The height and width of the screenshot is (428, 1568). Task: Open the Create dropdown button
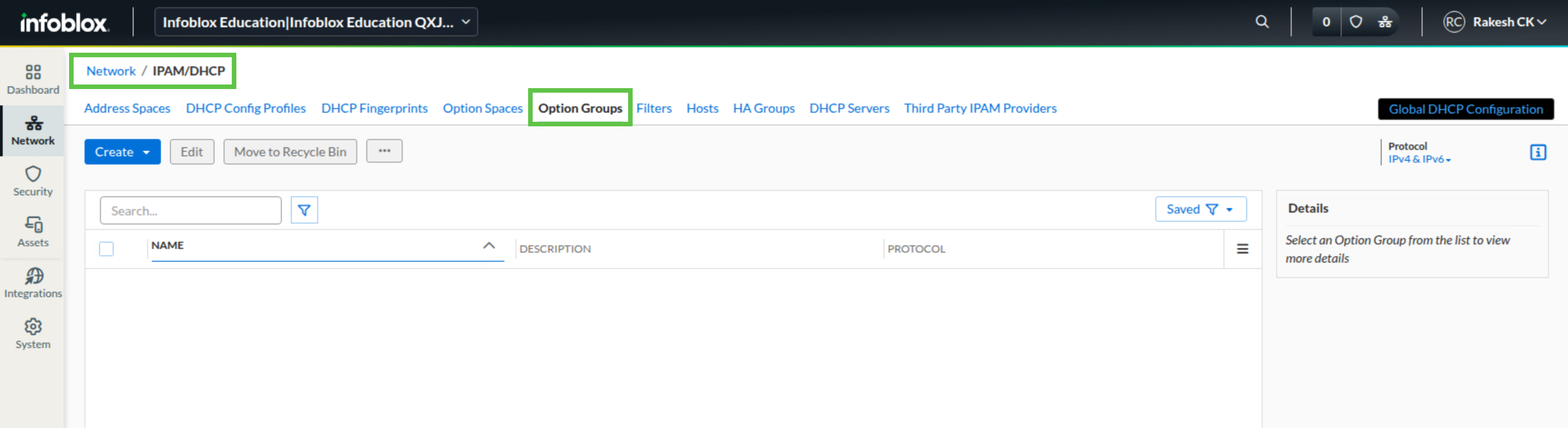(x=122, y=152)
